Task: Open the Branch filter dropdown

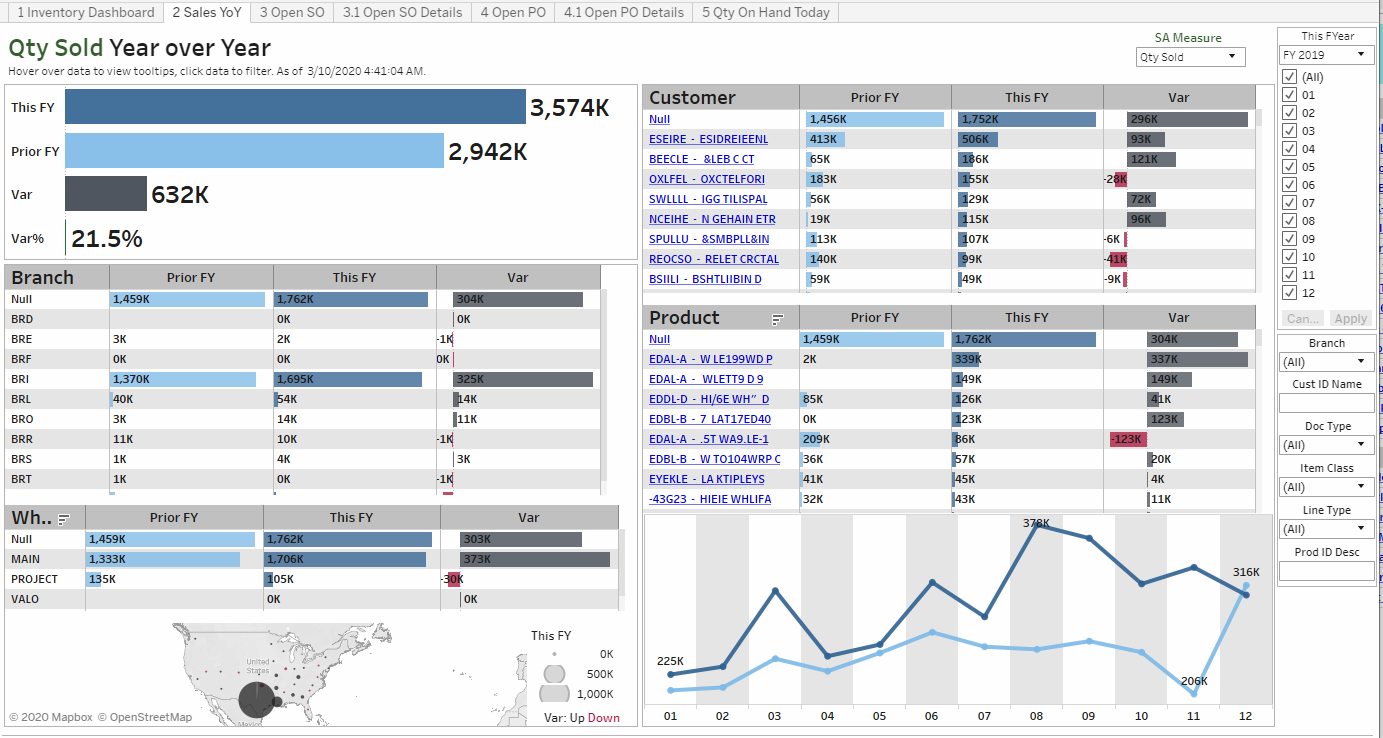Action: (1326, 362)
